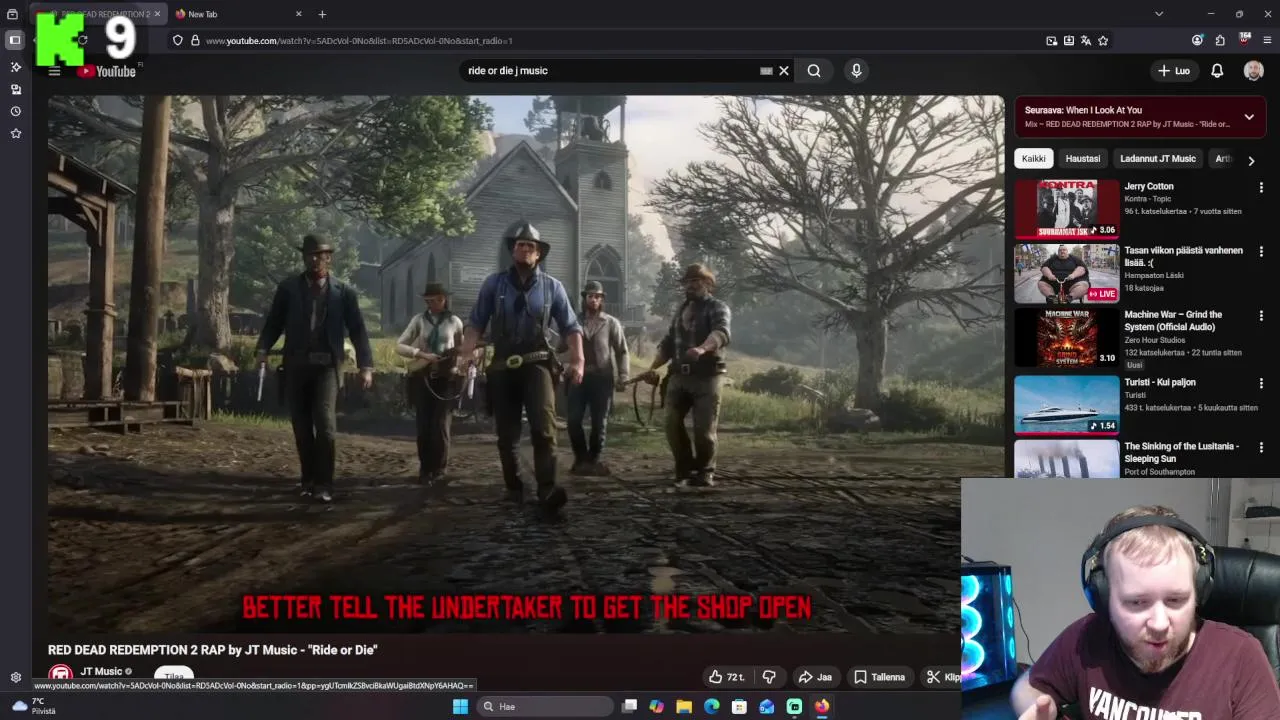List all tabs dropdown chevron
The width and height of the screenshot is (1280, 720).
point(1159,14)
